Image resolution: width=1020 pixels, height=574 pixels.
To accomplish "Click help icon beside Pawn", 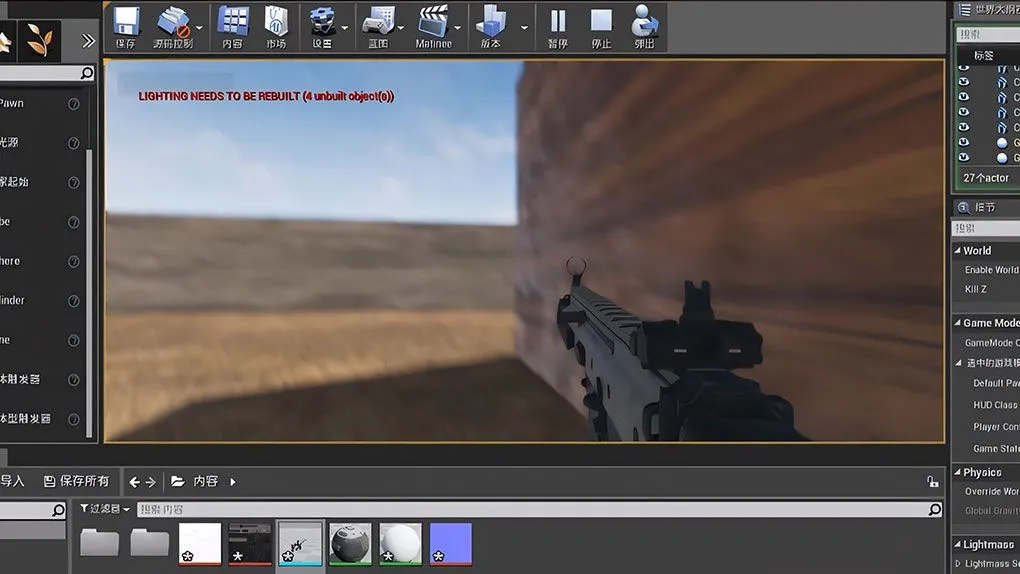I will click(x=74, y=103).
